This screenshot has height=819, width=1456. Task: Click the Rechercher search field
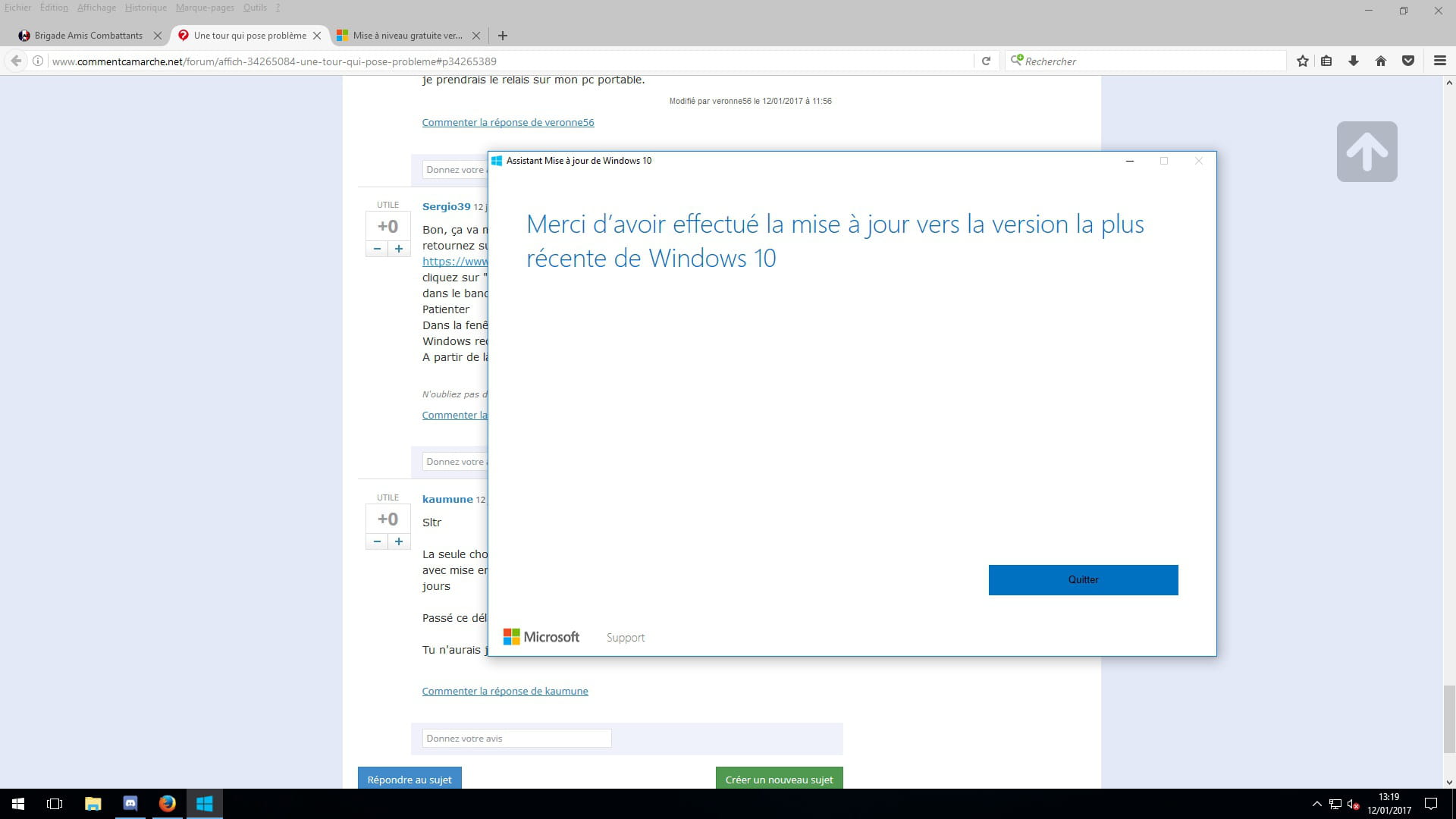tap(1145, 61)
